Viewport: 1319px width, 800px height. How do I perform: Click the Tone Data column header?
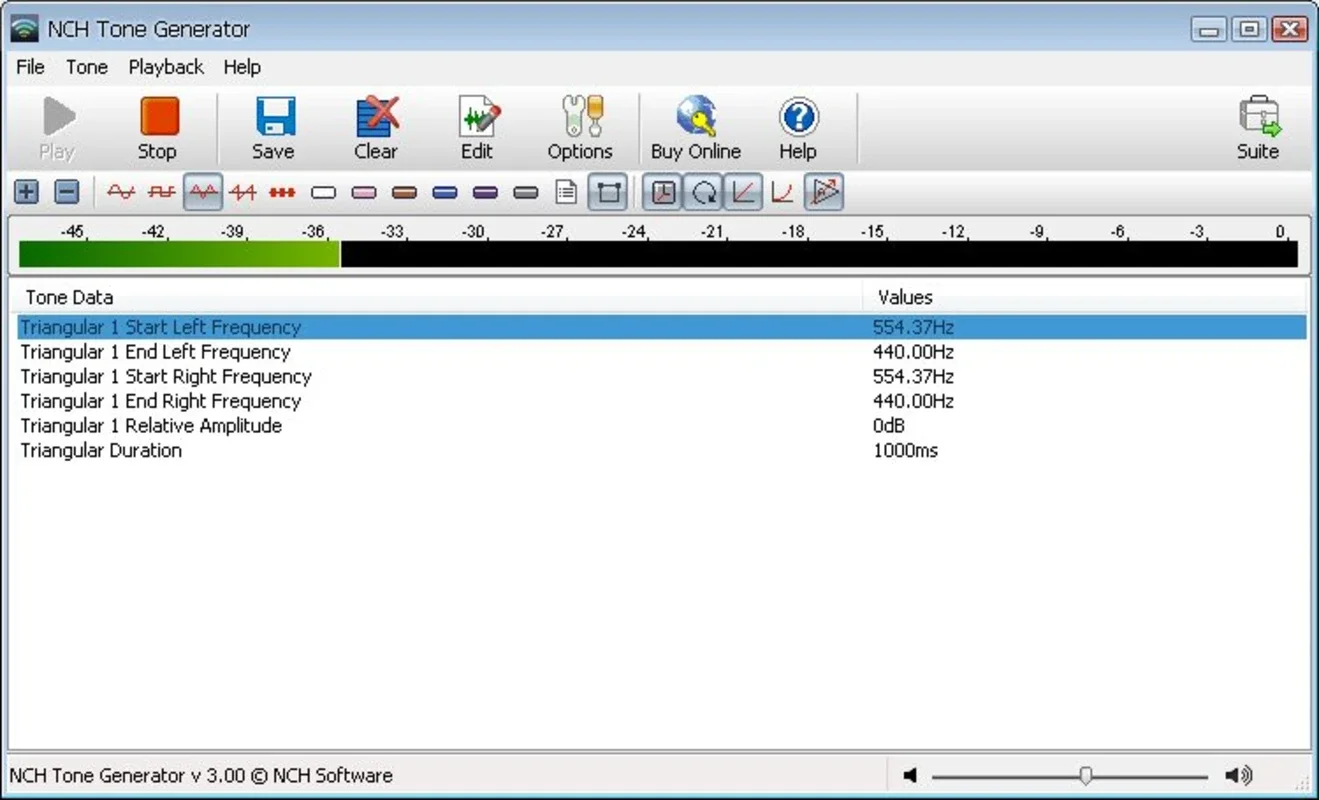pyautogui.click(x=435, y=297)
